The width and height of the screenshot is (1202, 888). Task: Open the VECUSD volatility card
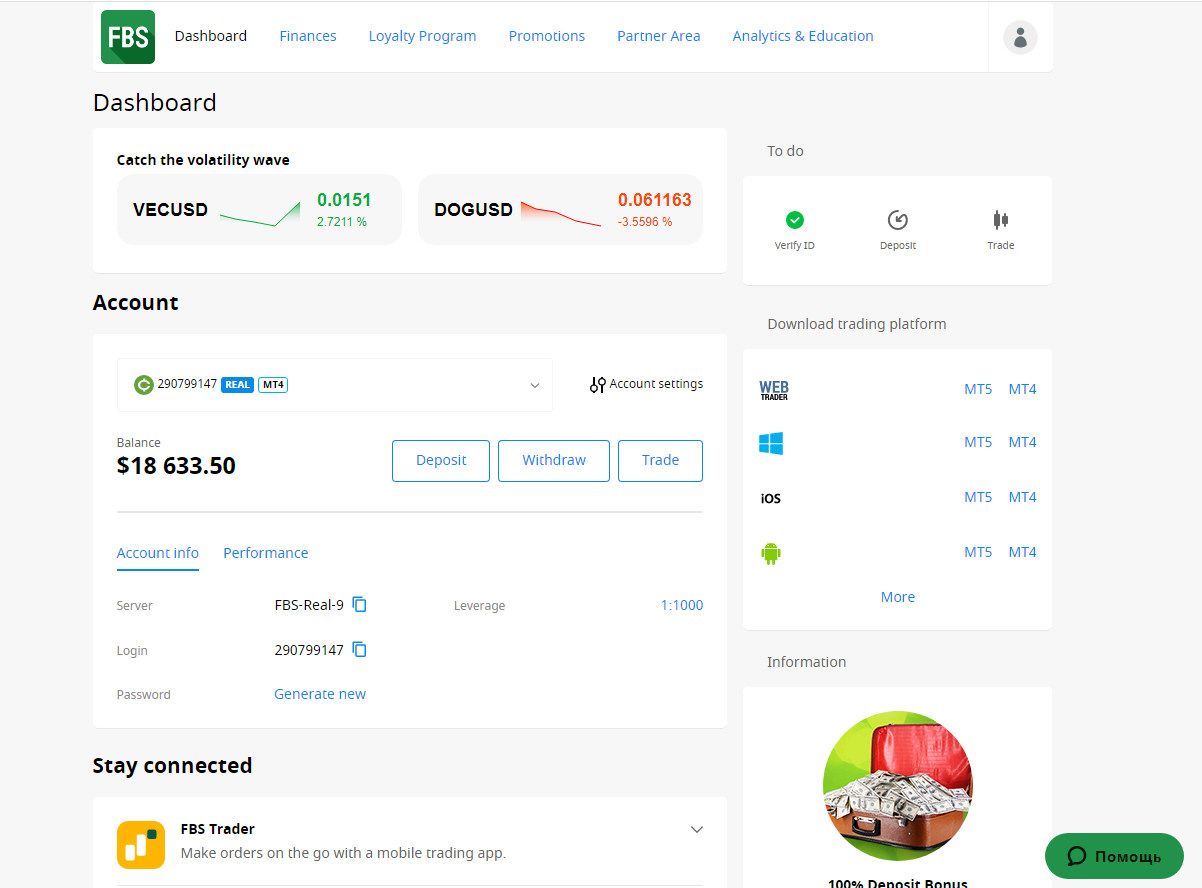tap(259, 210)
